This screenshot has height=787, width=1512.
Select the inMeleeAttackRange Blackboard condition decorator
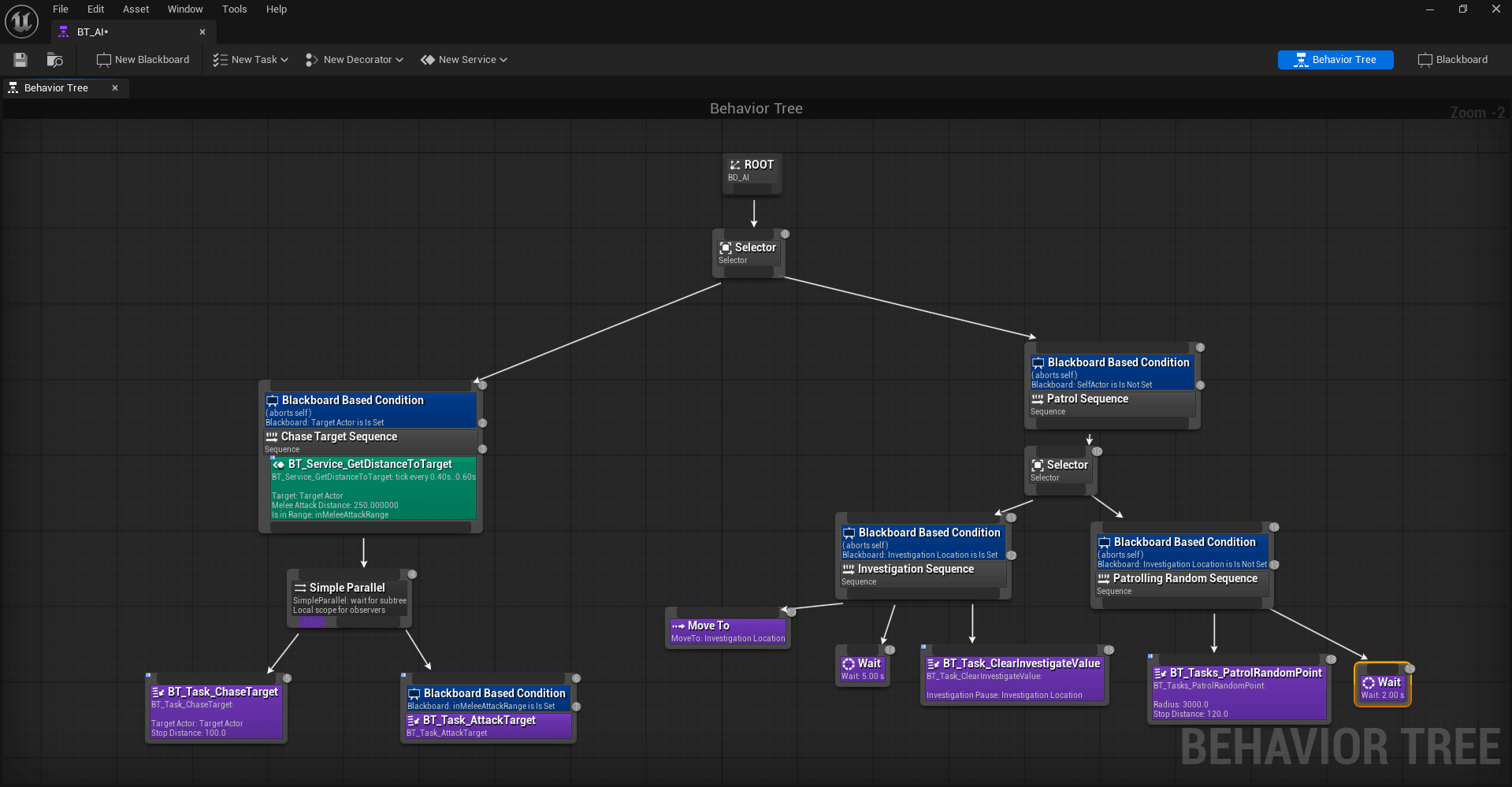(x=489, y=699)
